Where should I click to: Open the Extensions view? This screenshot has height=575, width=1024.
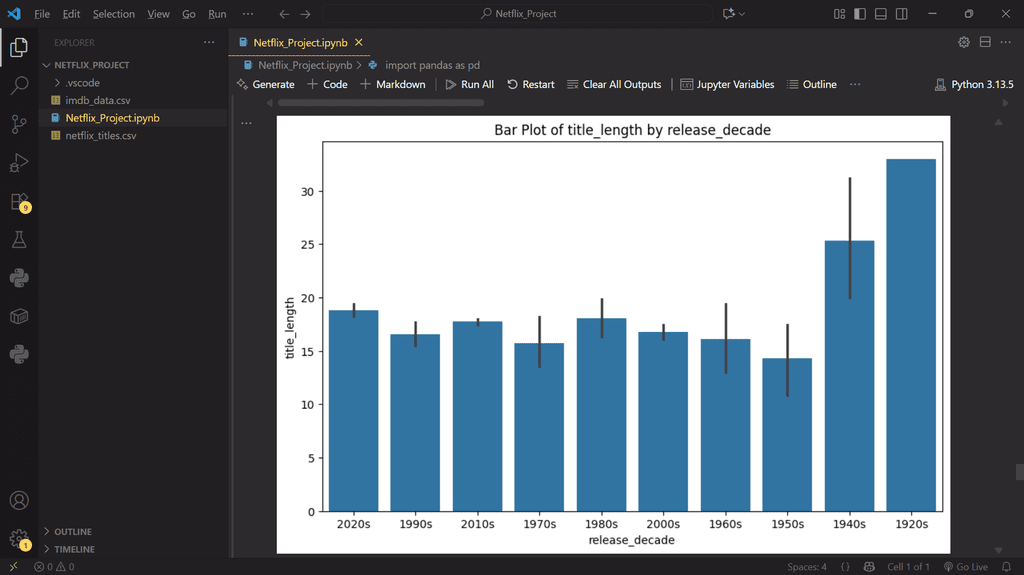pos(19,202)
